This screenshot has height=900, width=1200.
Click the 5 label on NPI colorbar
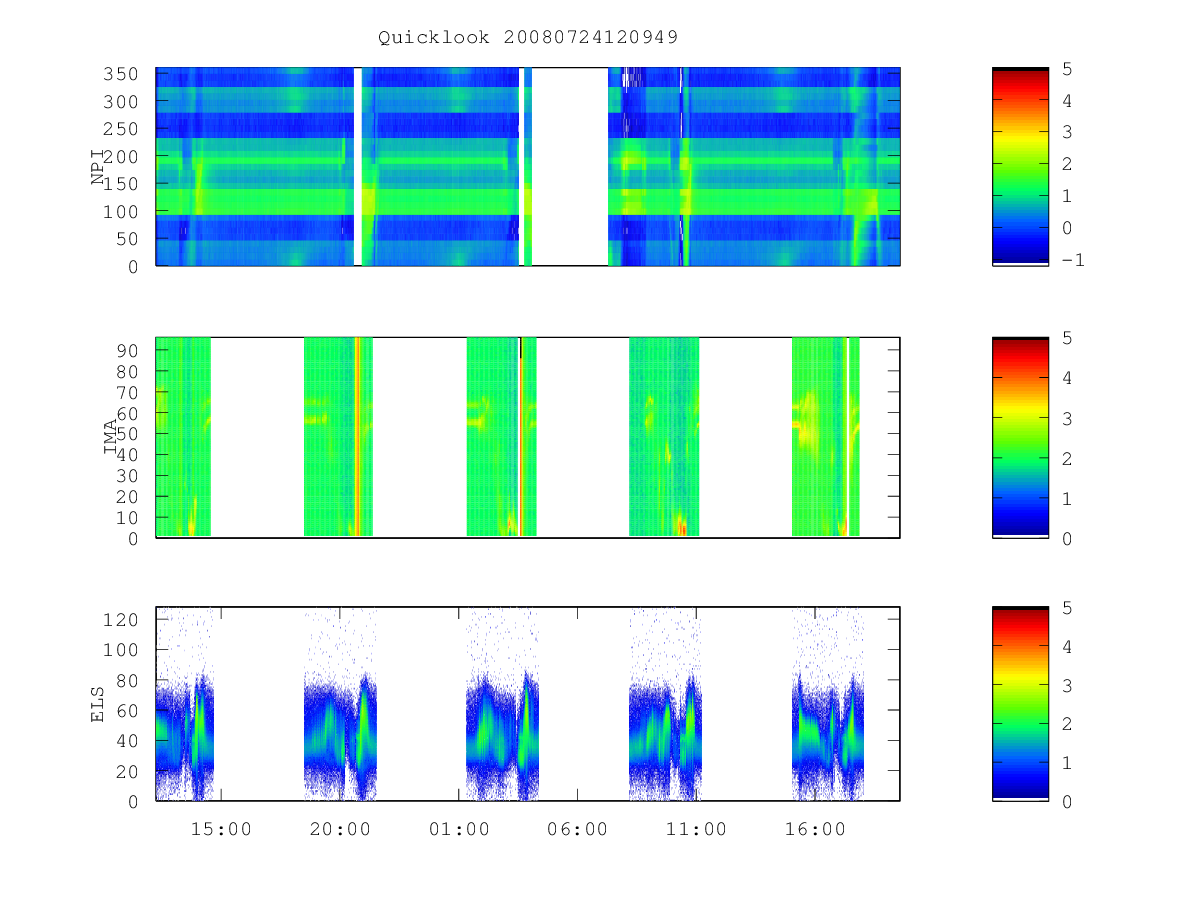pyautogui.click(x=1066, y=69)
